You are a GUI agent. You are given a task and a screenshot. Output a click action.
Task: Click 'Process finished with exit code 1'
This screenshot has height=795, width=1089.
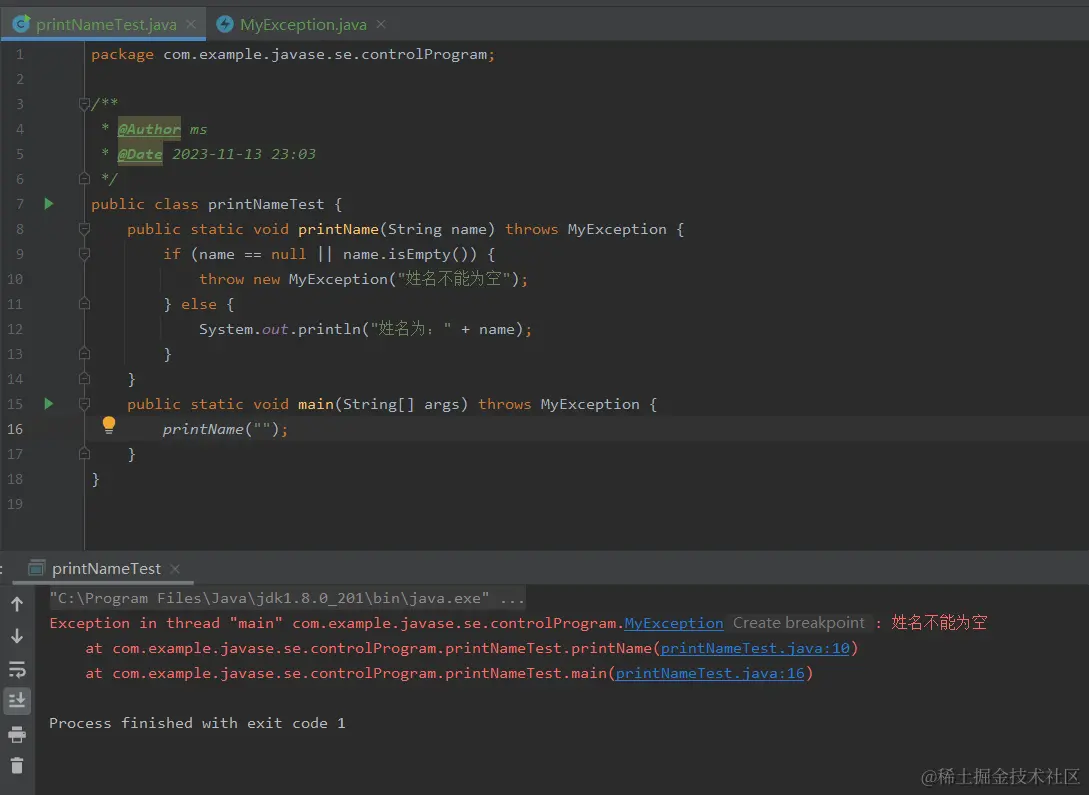click(197, 723)
